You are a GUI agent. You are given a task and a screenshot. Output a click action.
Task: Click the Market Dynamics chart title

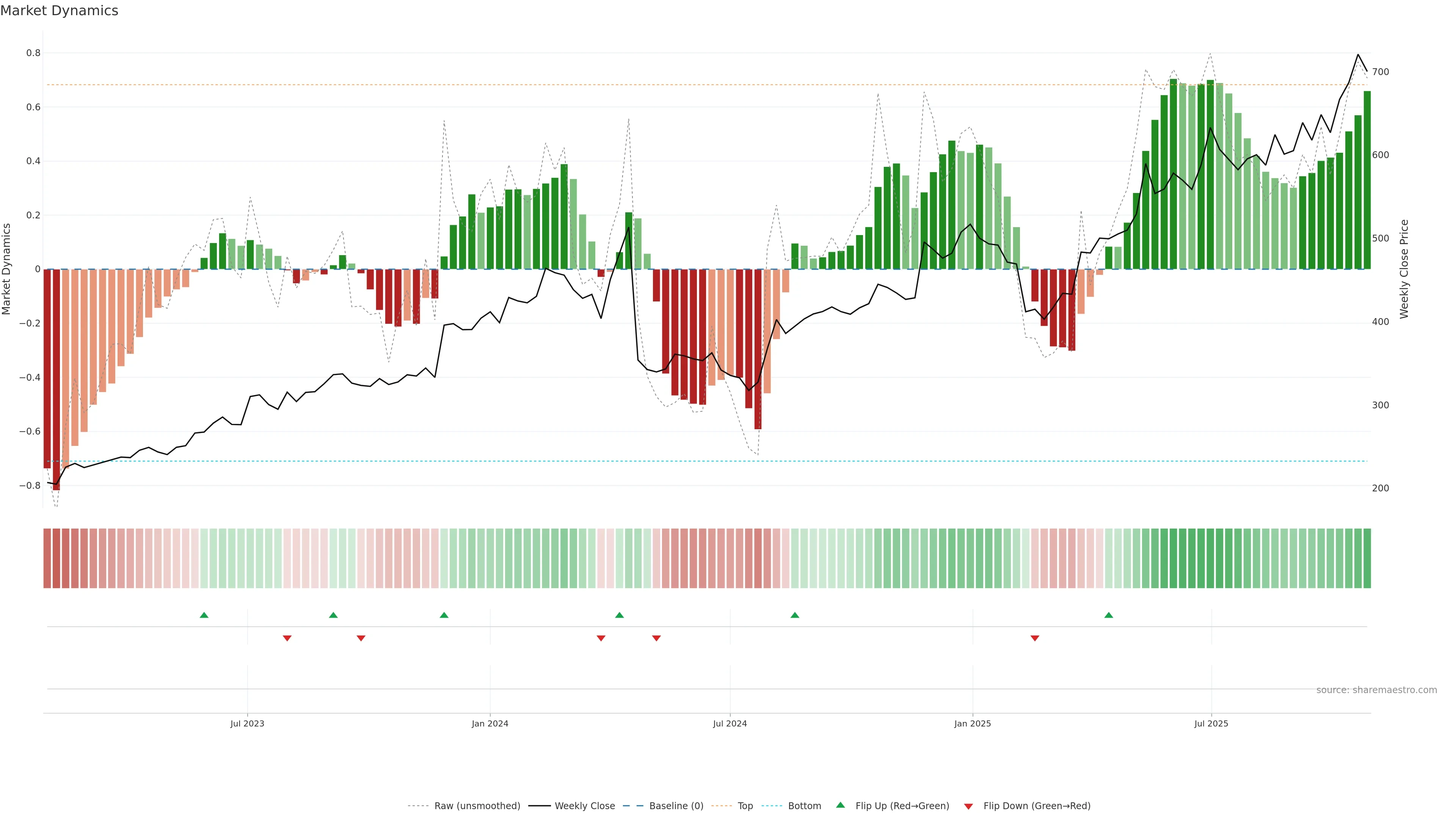[x=60, y=11]
